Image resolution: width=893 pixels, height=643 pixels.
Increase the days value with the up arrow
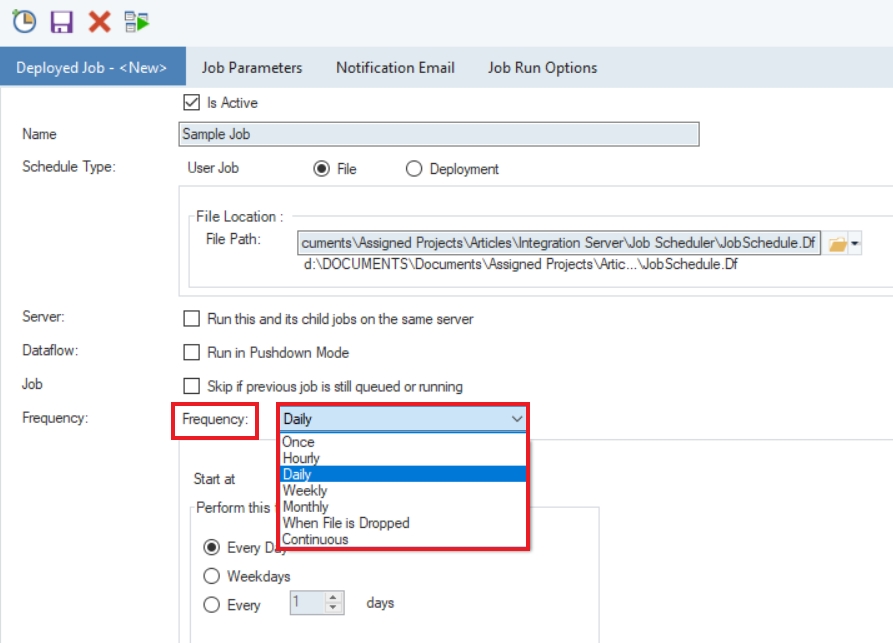click(334, 598)
